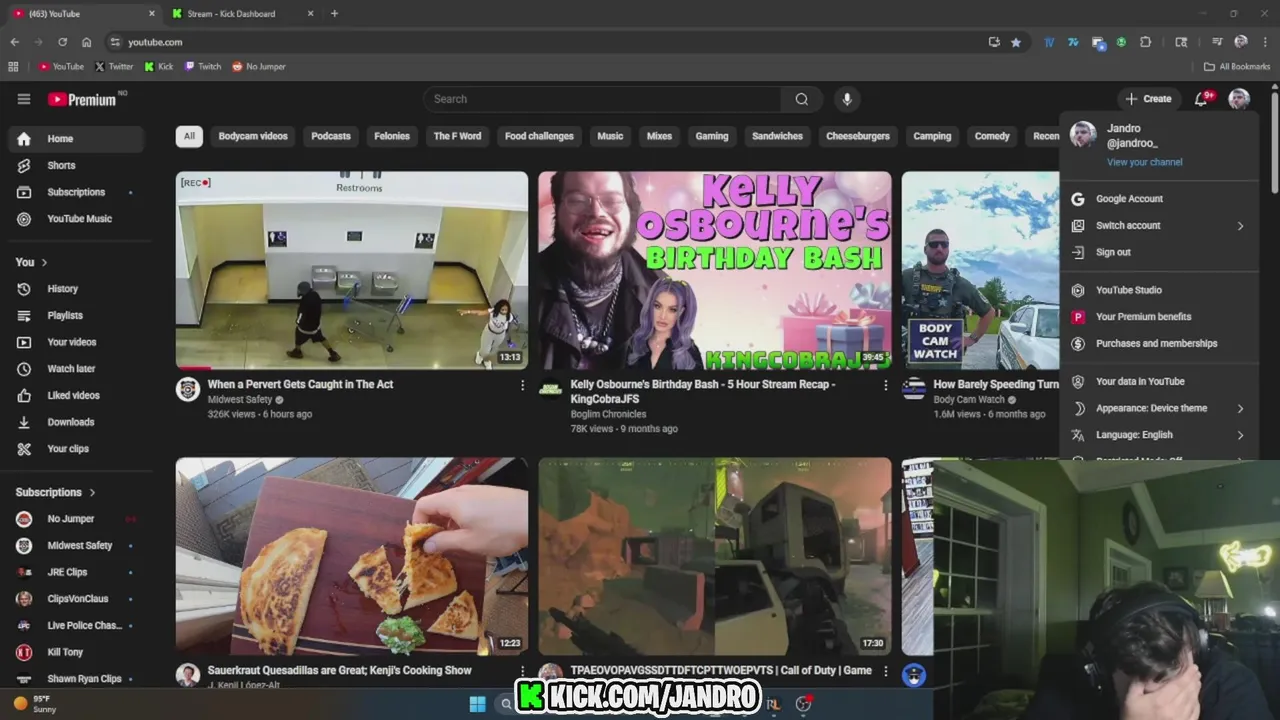
Task: Open Subscriptions in the sidebar
Action: pos(76,192)
